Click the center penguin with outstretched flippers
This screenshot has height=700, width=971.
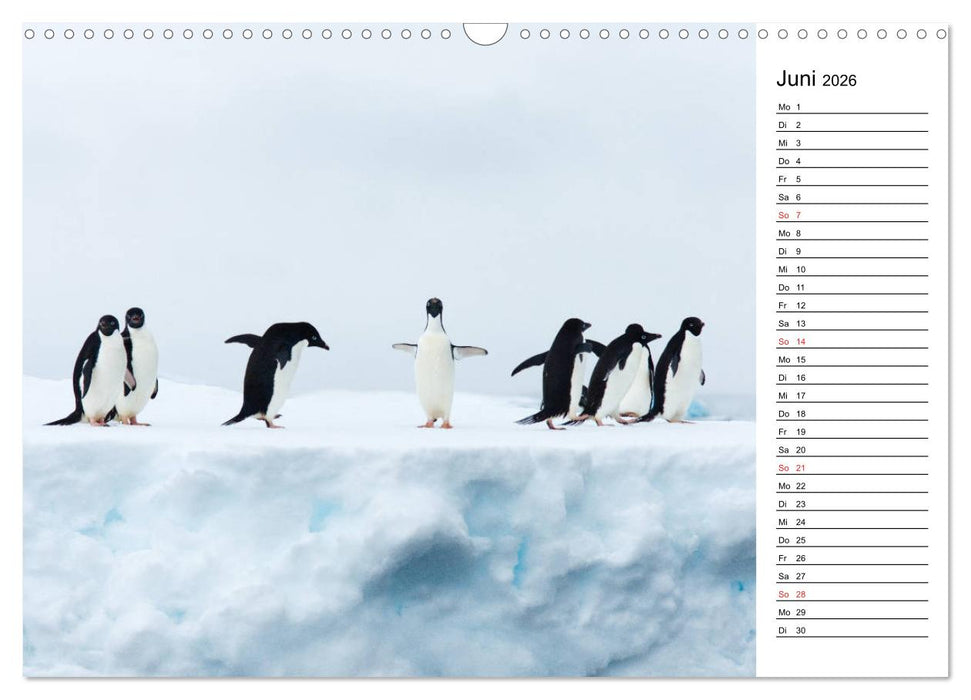coord(436,365)
